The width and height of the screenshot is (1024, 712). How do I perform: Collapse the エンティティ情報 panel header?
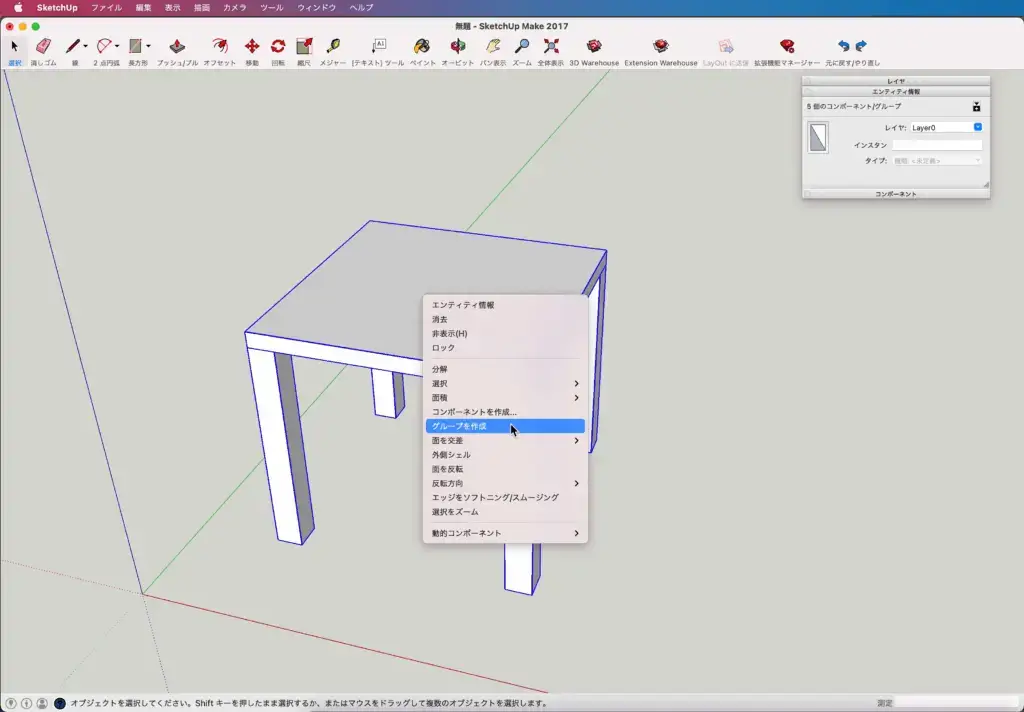point(896,92)
